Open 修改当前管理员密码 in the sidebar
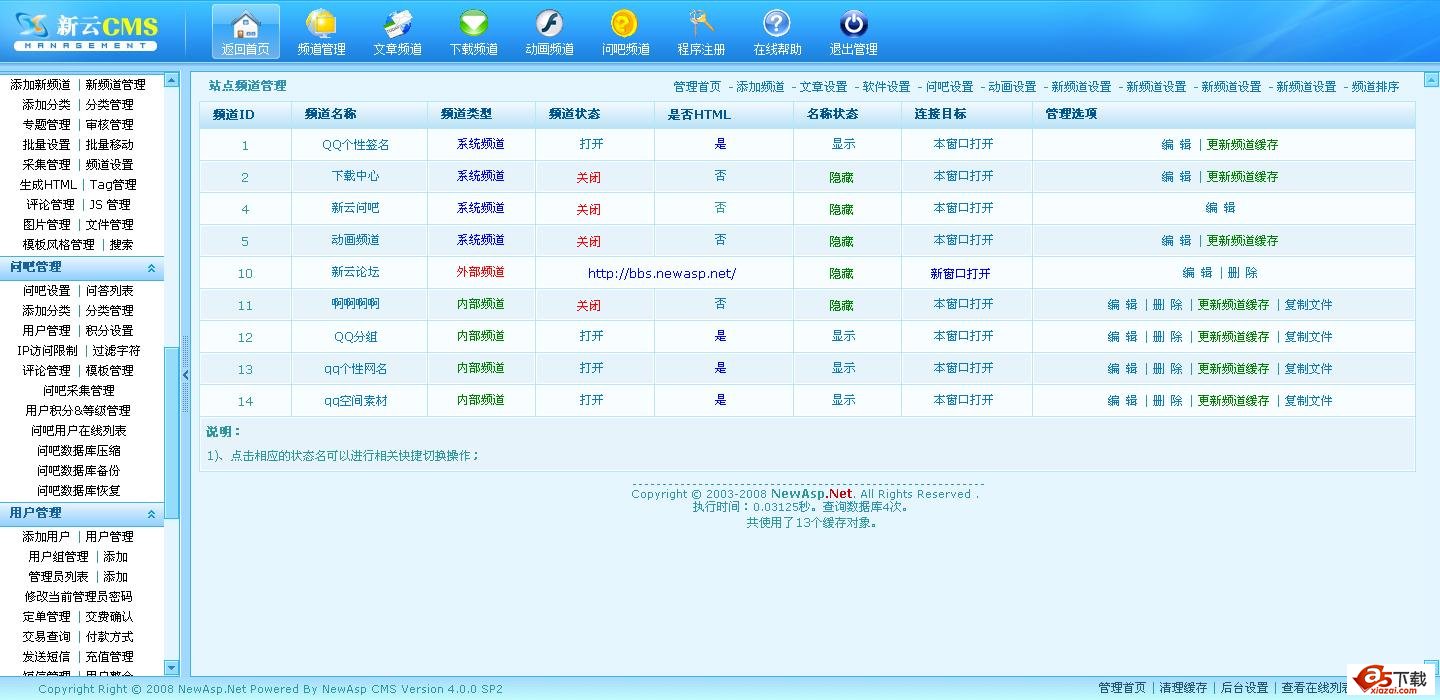This screenshot has width=1440, height=700. (79, 597)
